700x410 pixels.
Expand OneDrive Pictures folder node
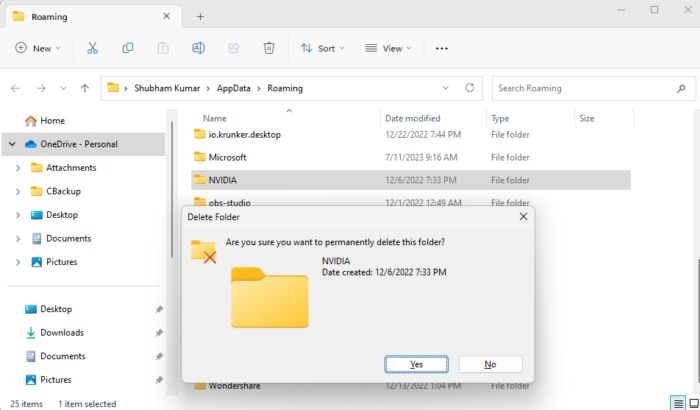(18, 262)
